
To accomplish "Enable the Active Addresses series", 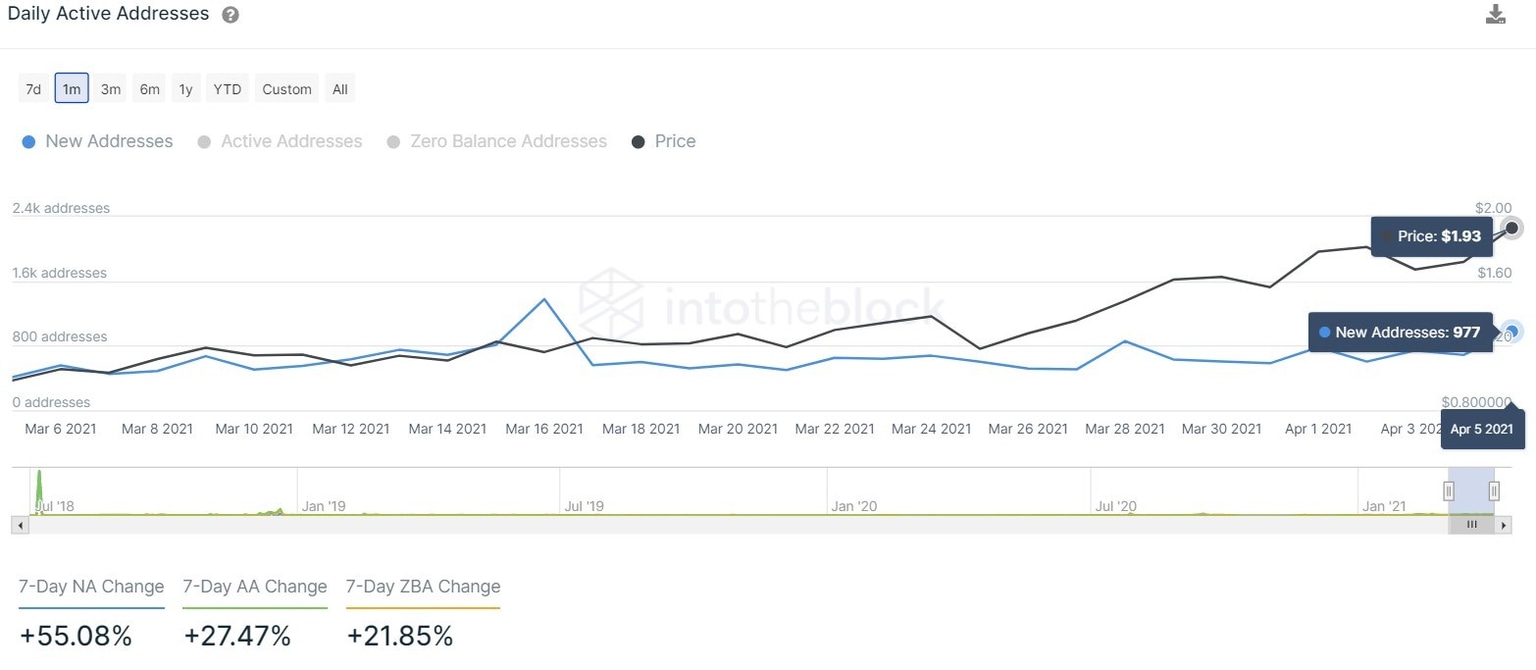I will click(x=280, y=142).
